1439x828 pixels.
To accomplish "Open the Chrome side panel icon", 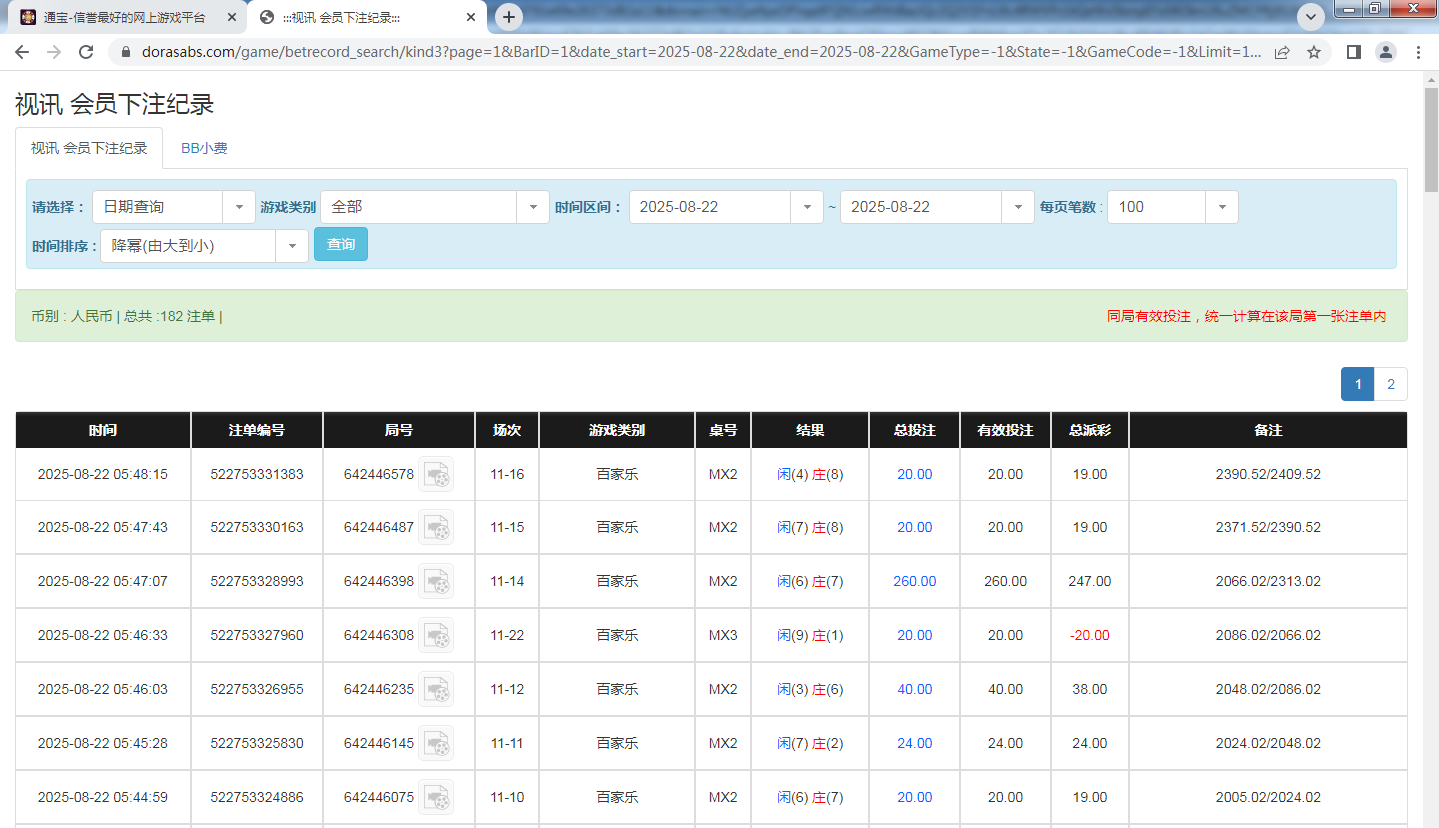I will 1352,52.
